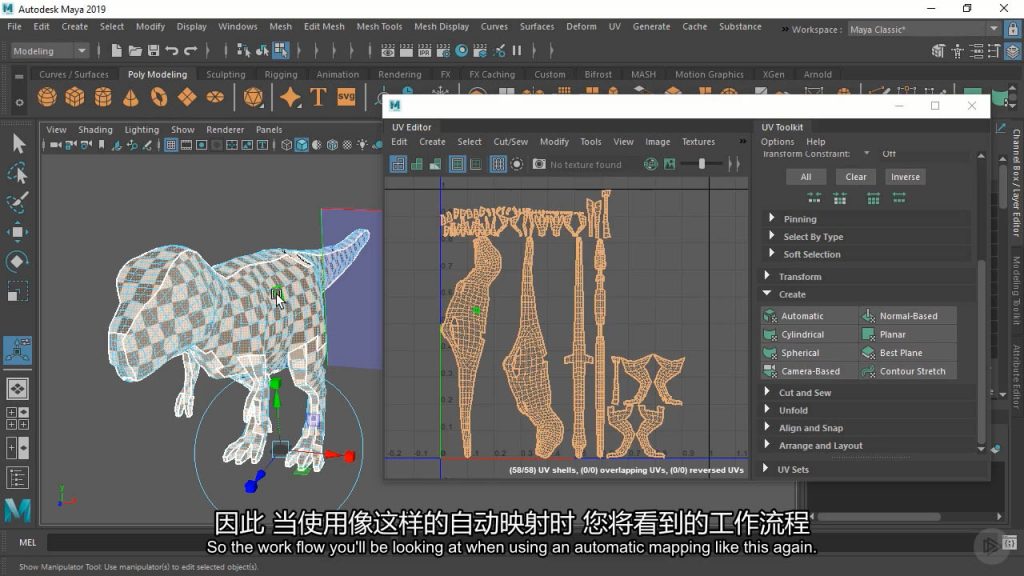The height and width of the screenshot is (576, 1024).
Task: Open the Workspace Maya Classic dropdown
Action: (x=923, y=29)
